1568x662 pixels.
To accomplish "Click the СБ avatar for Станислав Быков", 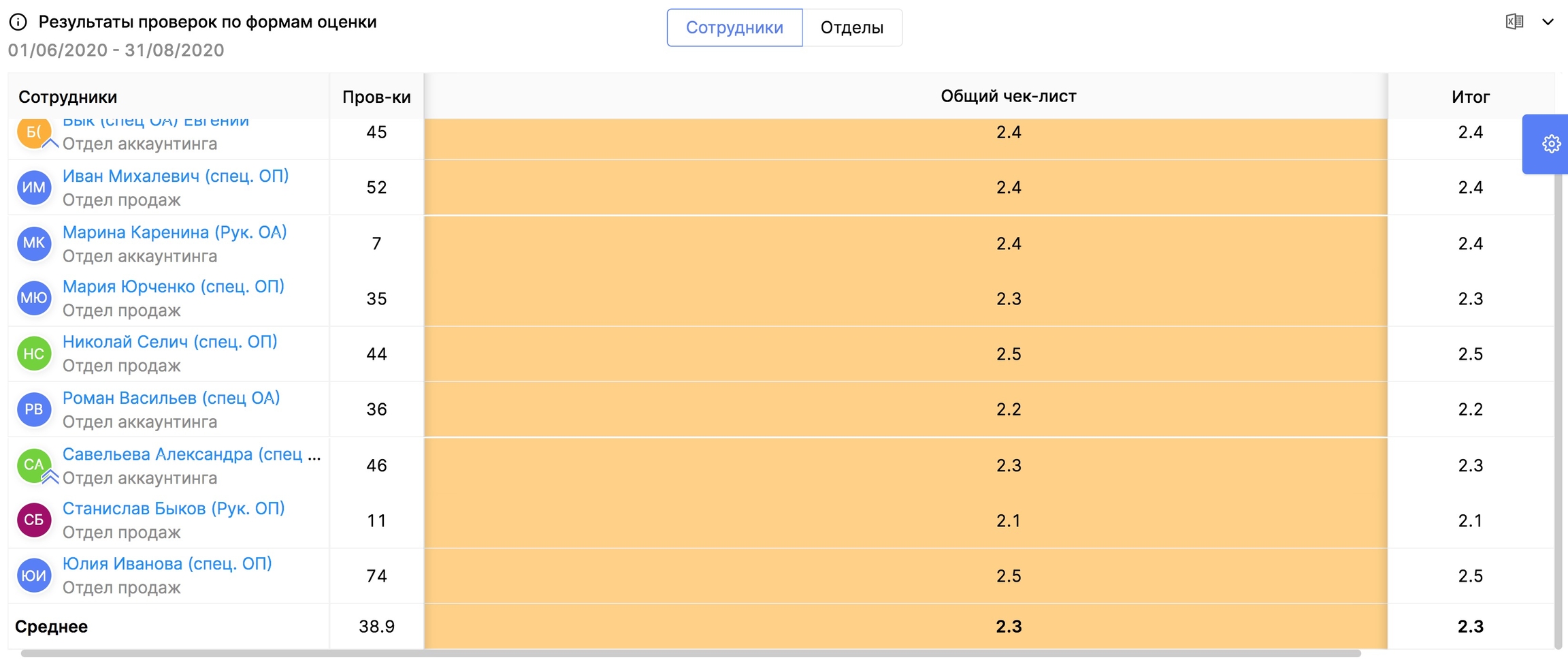I will coord(34,520).
